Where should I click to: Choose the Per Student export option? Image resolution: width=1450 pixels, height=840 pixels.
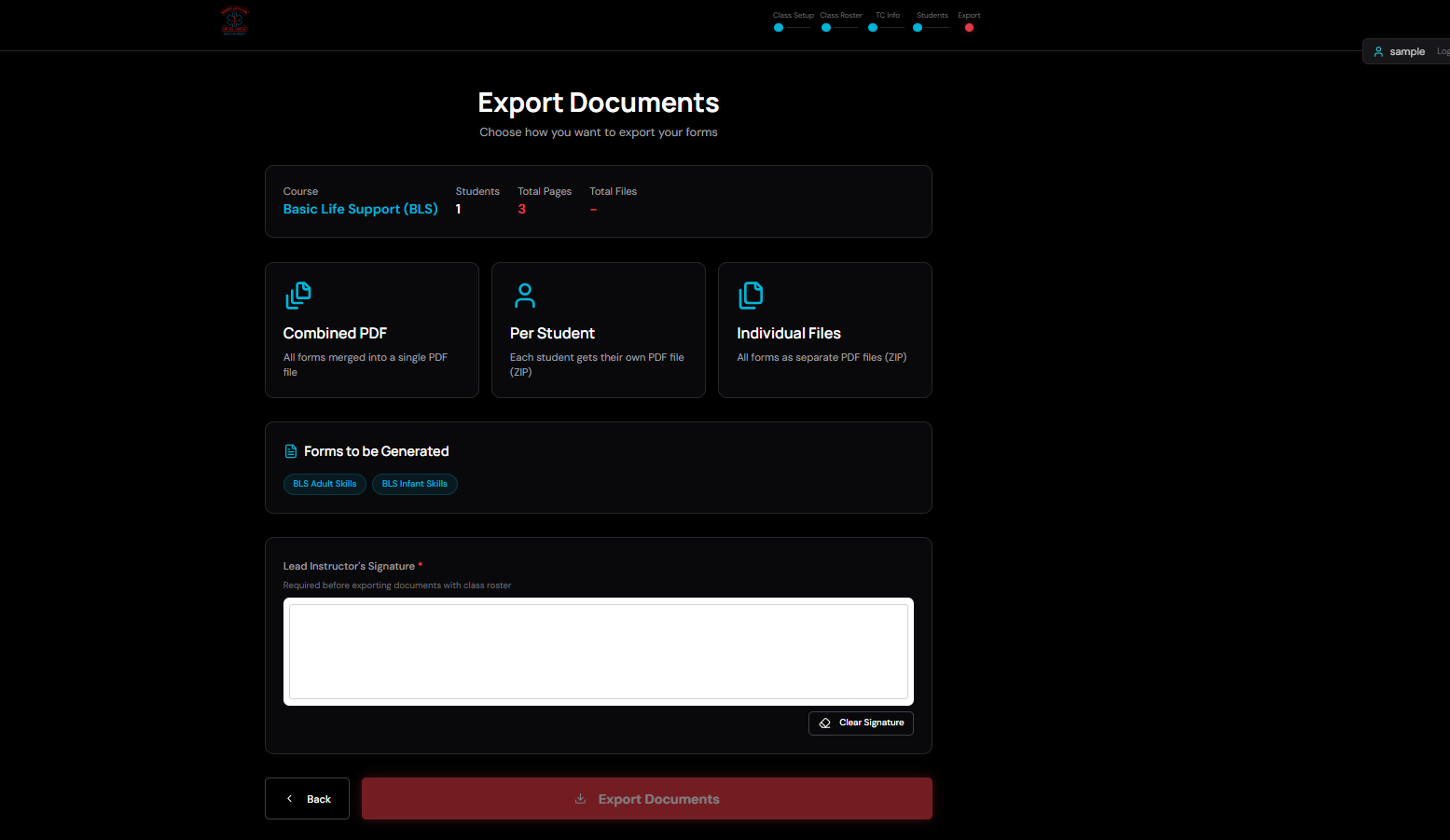point(598,330)
